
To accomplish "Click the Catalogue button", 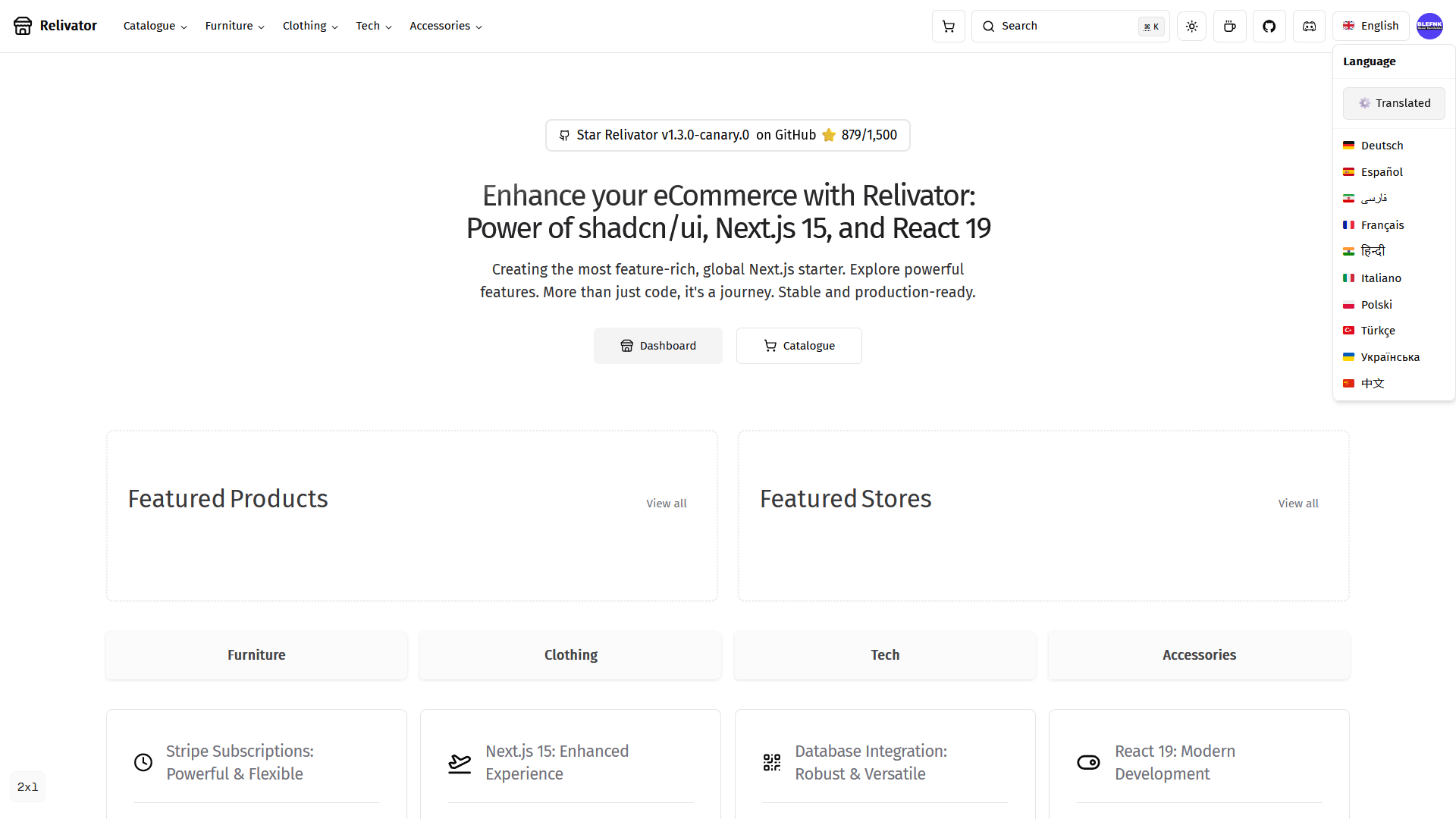I will (x=799, y=346).
